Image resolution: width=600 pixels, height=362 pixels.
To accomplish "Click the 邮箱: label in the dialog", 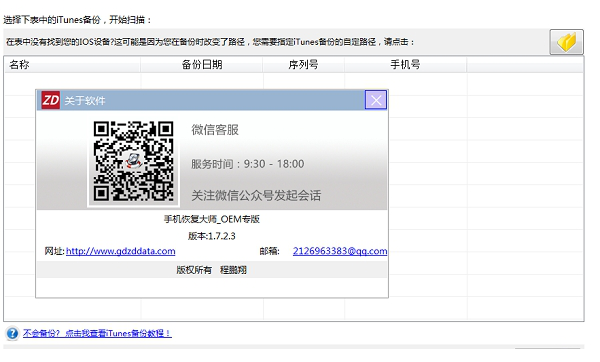I will point(269,251).
